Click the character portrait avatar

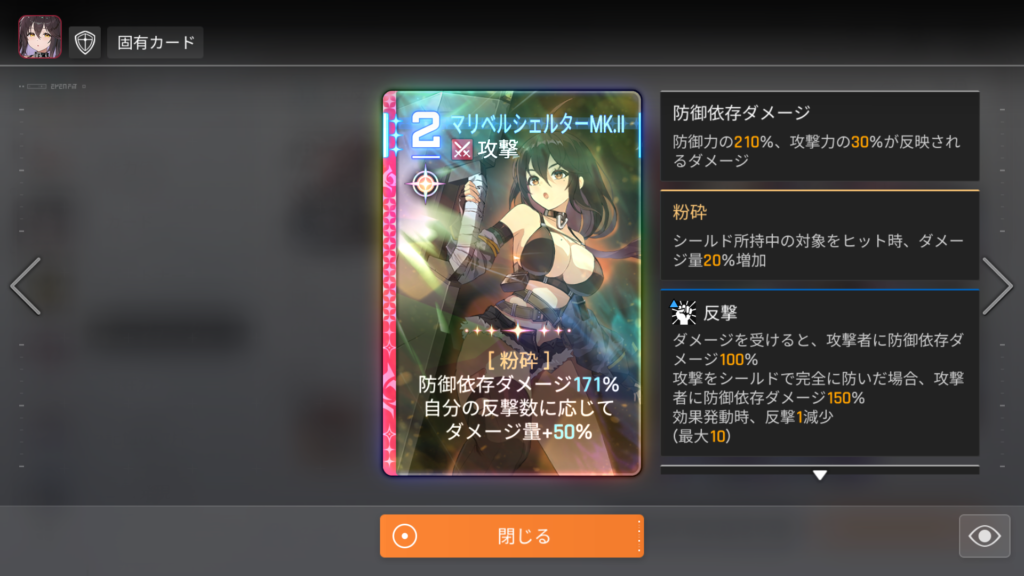click(x=40, y=37)
